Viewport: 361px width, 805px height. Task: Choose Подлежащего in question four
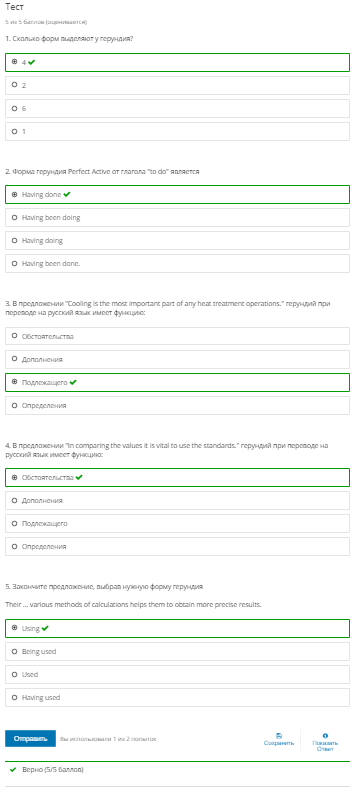(177, 524)
